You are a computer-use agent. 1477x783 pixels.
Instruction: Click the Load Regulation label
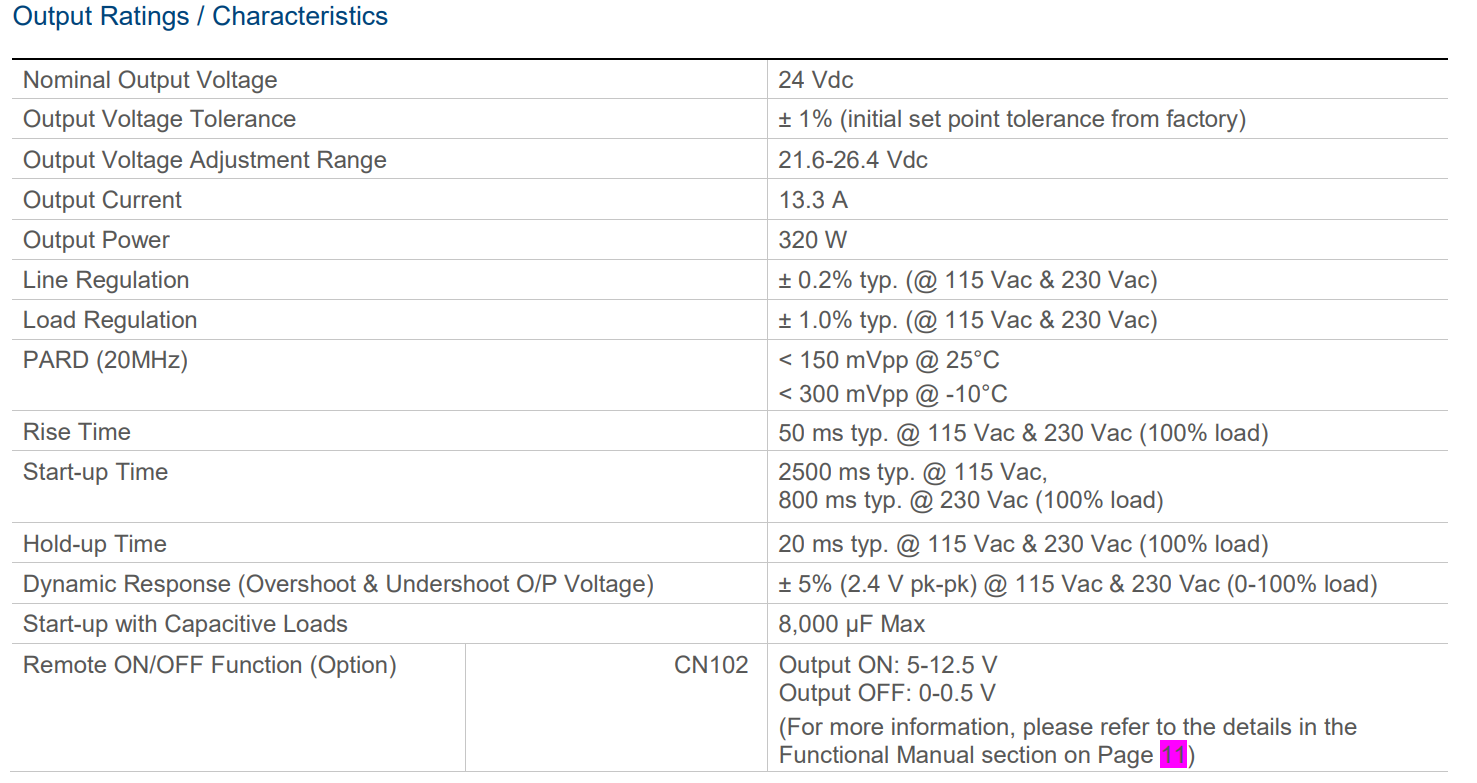click(110, 320)
